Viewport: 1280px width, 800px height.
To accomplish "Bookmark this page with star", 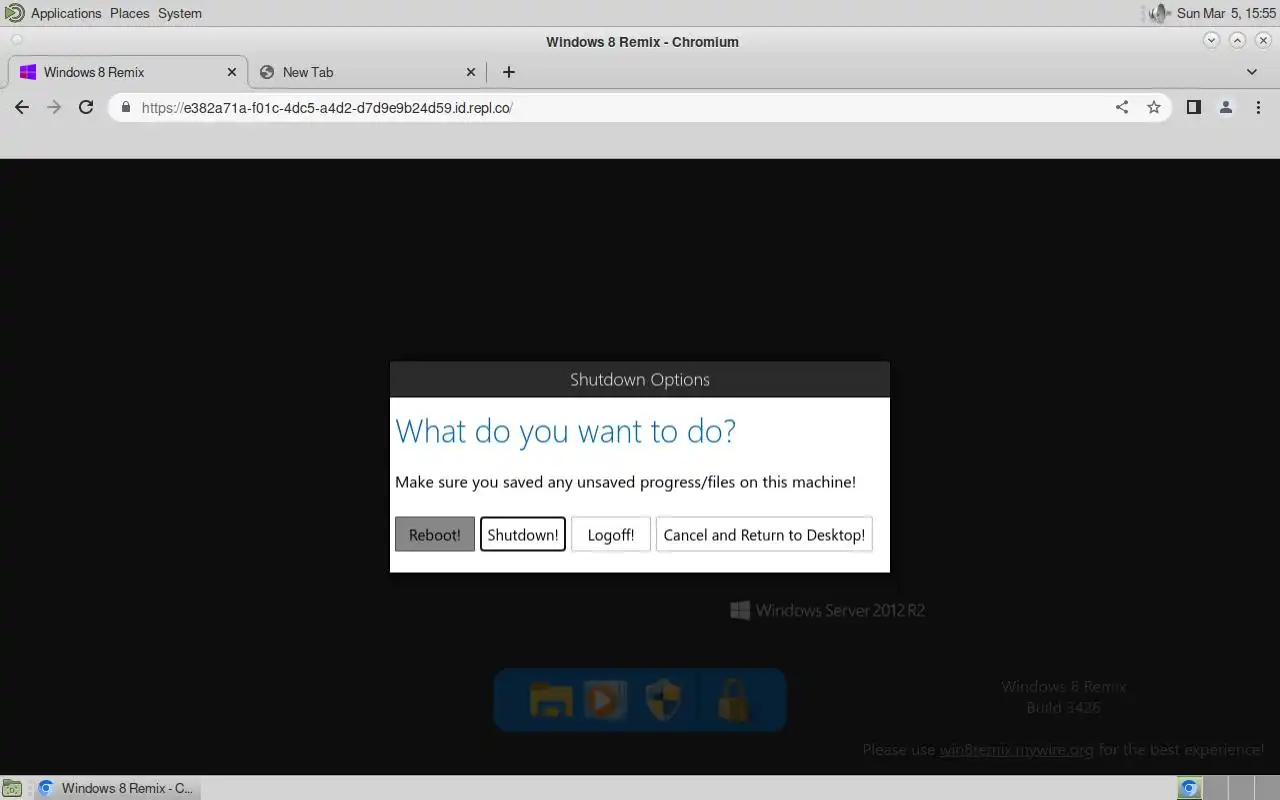I will pyautogui.click(x=1154, y=107).
